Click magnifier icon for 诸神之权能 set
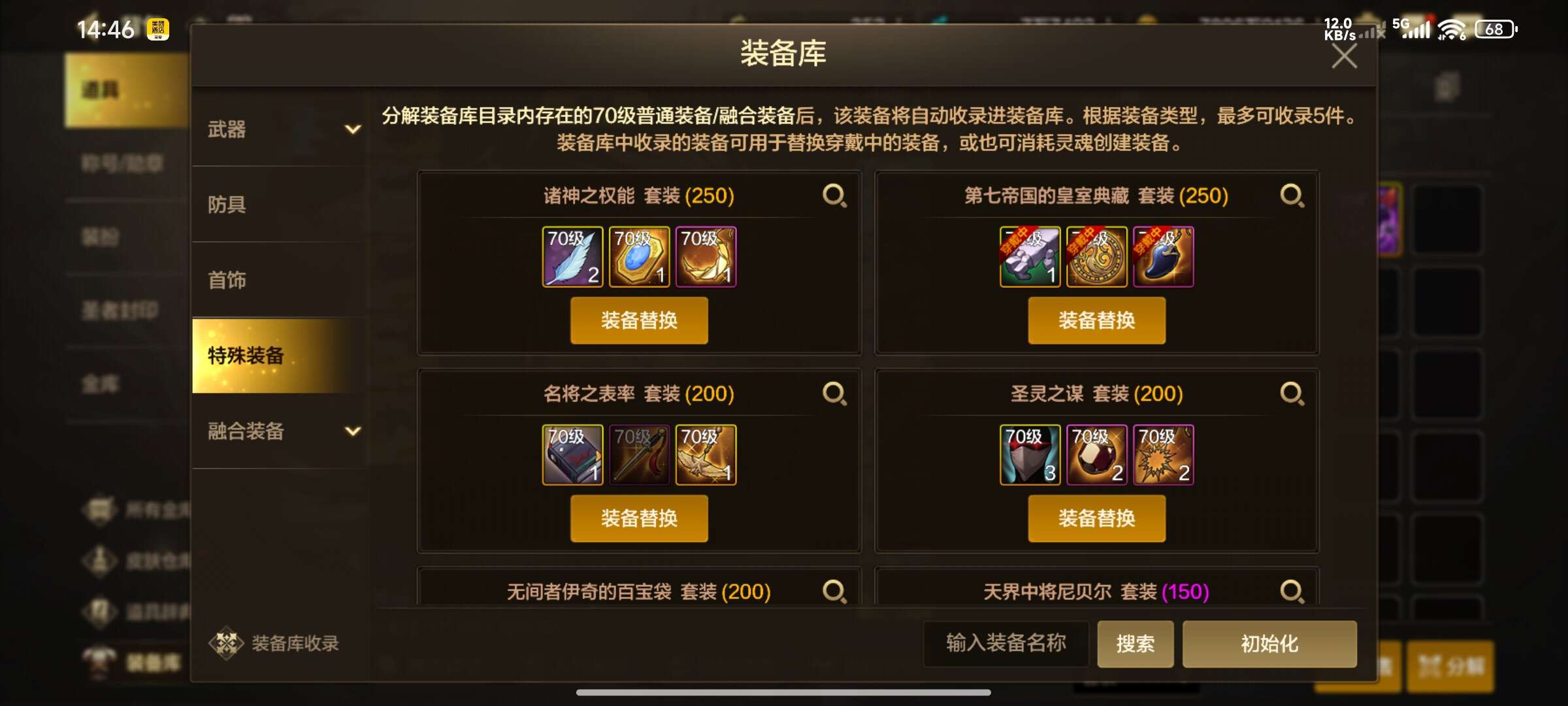 (x=834, y=195)
